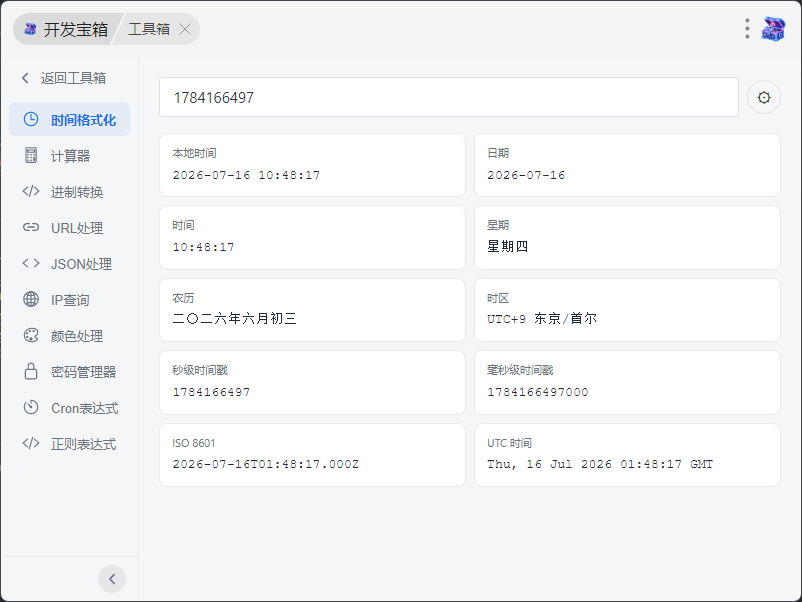The image size is (802, 602).
Task: Focus the timestamp input field
Action: coord(449,97)
